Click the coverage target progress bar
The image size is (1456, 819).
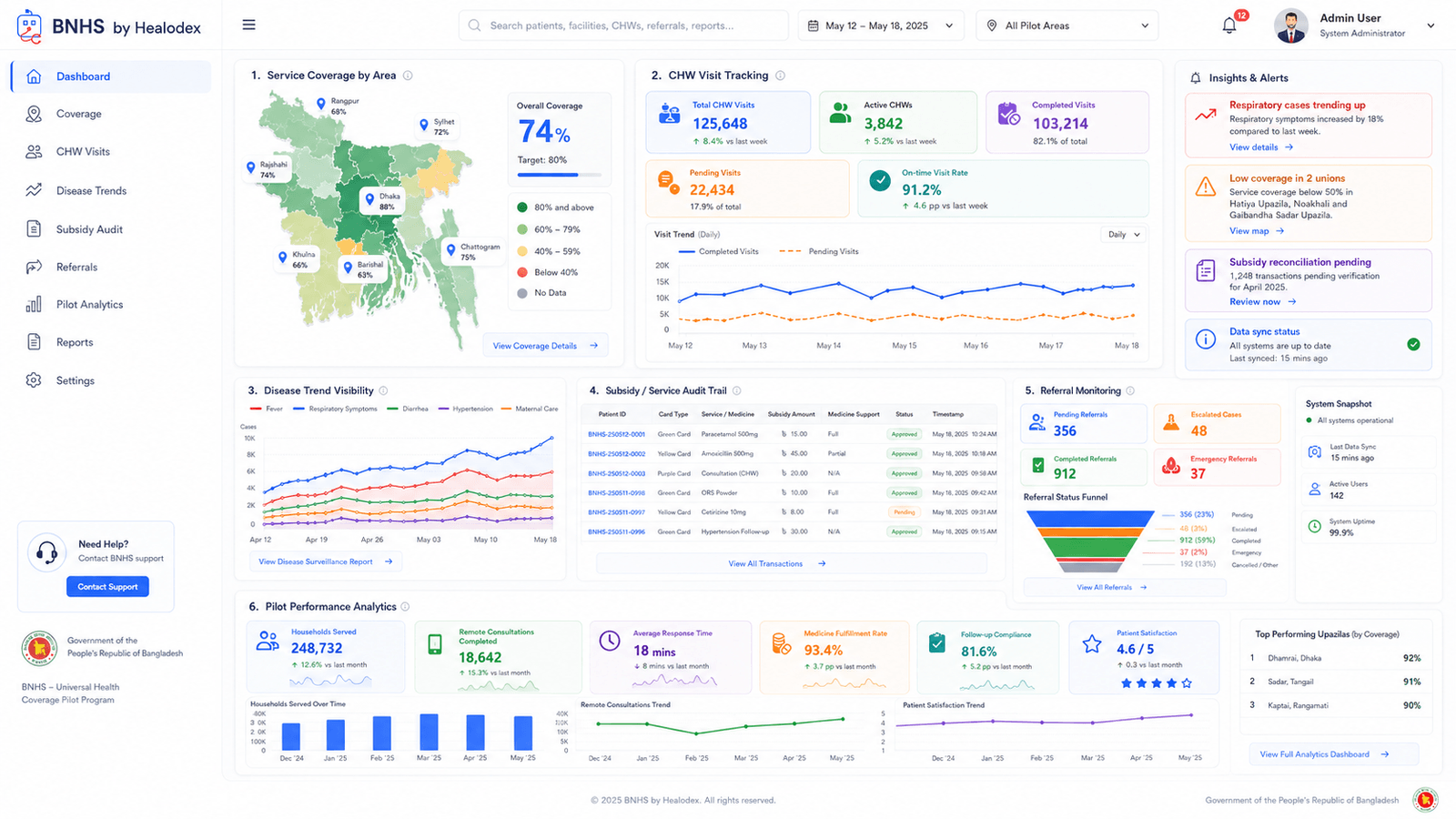point(559,175)
